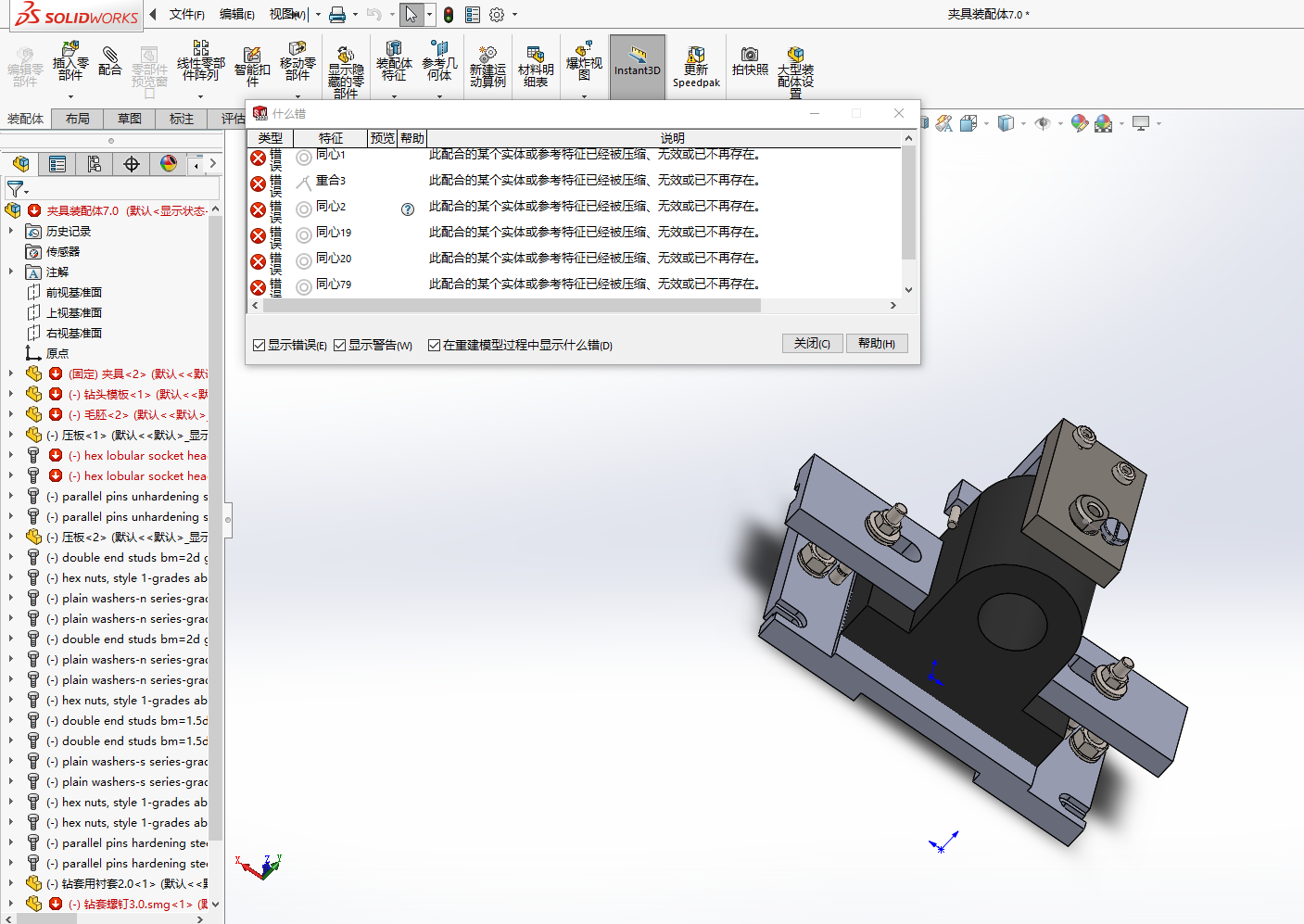Click 更新 Speedpak icon
Image resolution: width=1304 pixels, height=924 pixels.
click(x=696, y=67)
